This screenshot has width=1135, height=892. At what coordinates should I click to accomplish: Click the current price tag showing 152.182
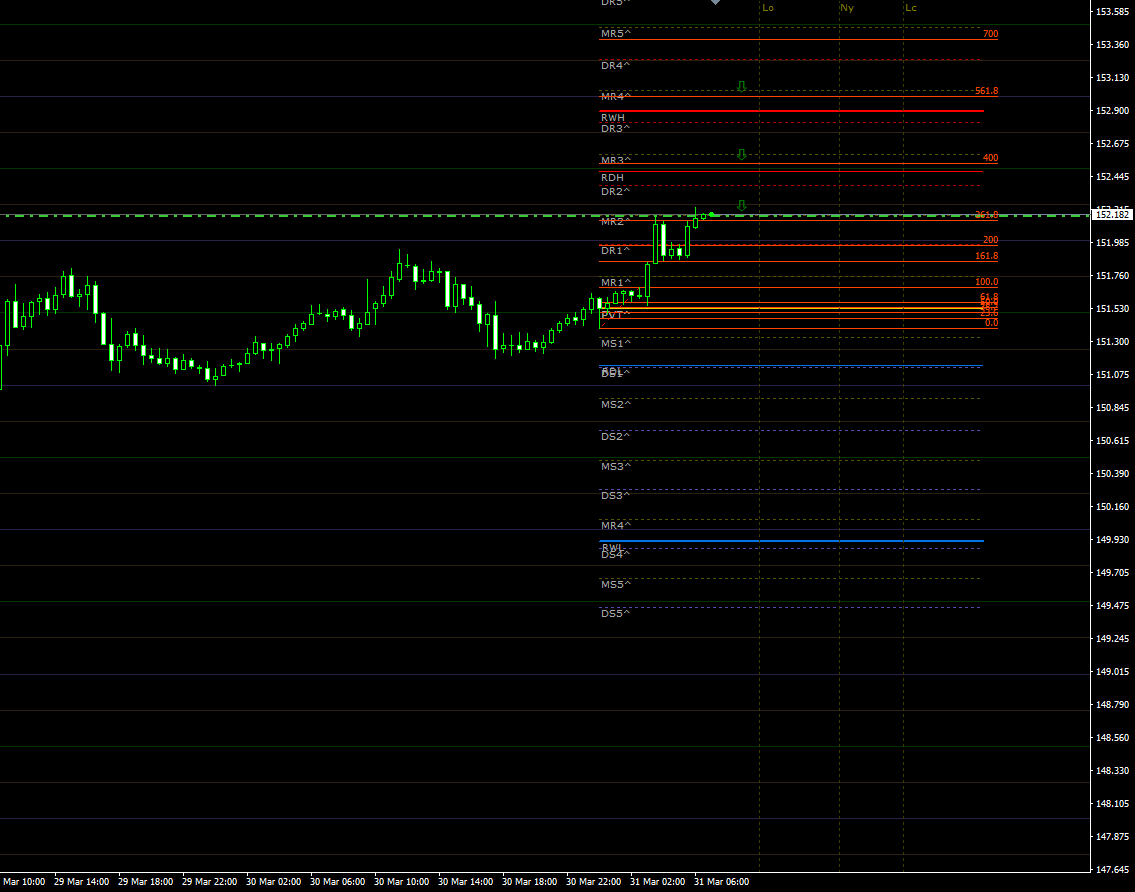(1111, 214)
